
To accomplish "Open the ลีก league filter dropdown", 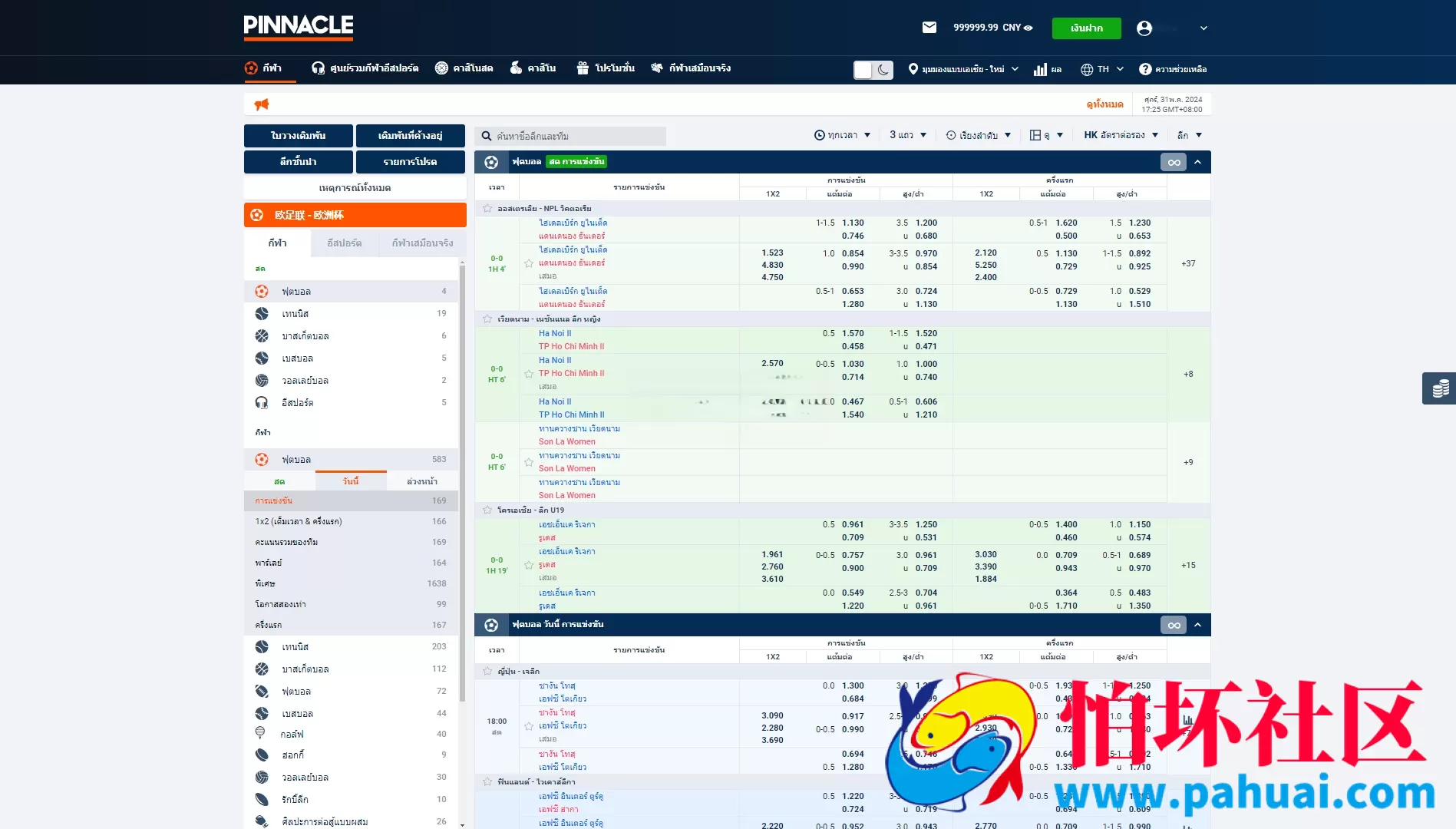I will [x=1190, y=135].
